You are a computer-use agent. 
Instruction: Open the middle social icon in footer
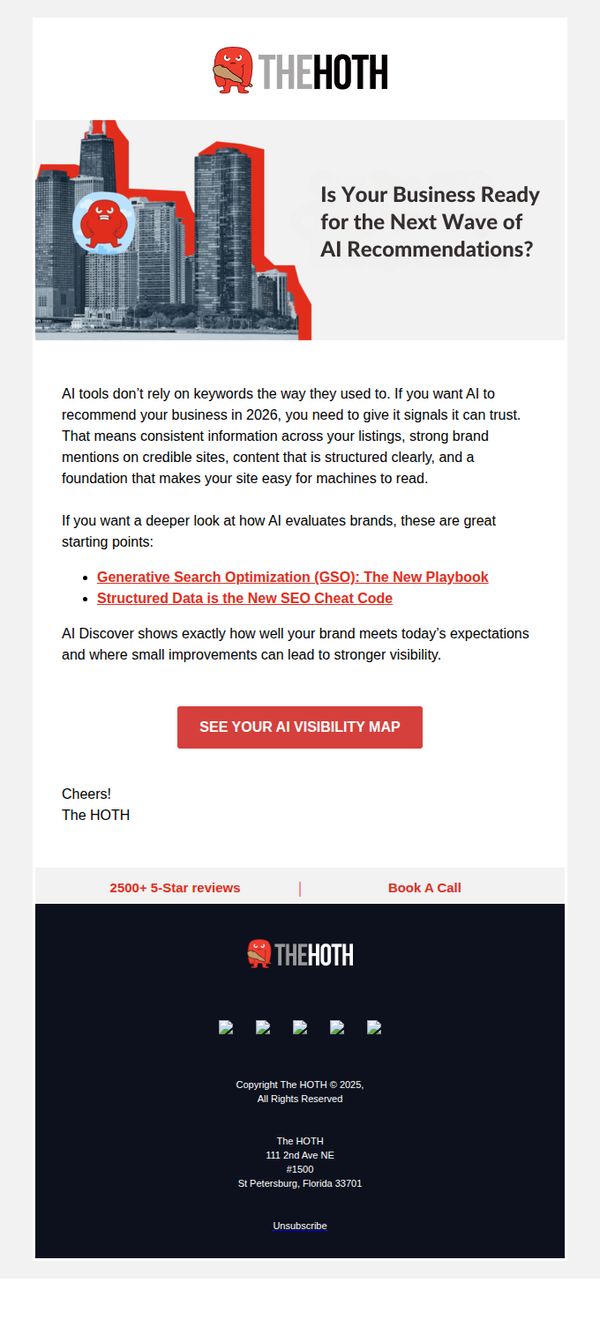coord(300,1027)
